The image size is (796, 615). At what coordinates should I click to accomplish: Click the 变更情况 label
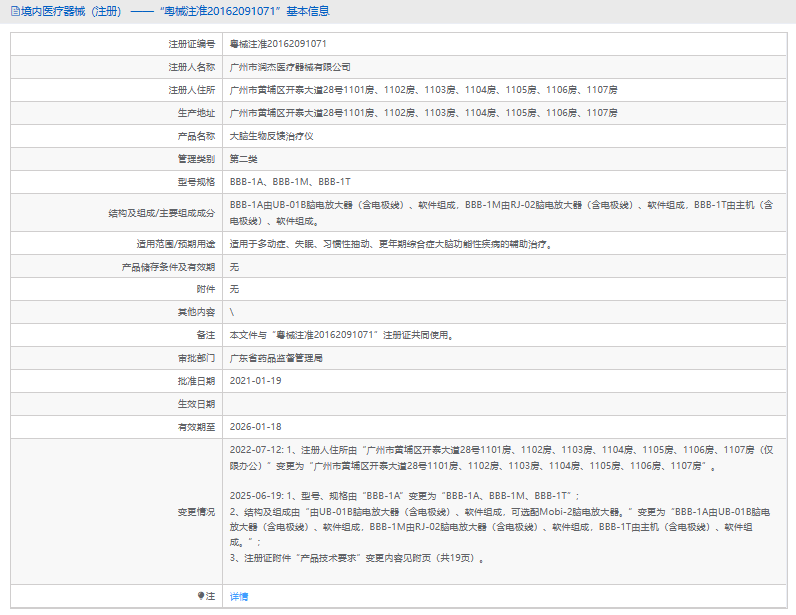coord(196,512)
